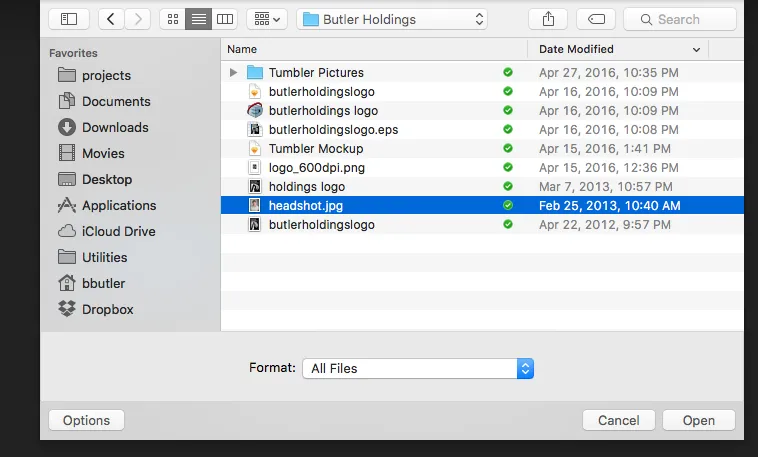Viewport: 758px width, 457px height.
Task: Toggle the Date Modified sort direction chevron
Action: (696, 50)
